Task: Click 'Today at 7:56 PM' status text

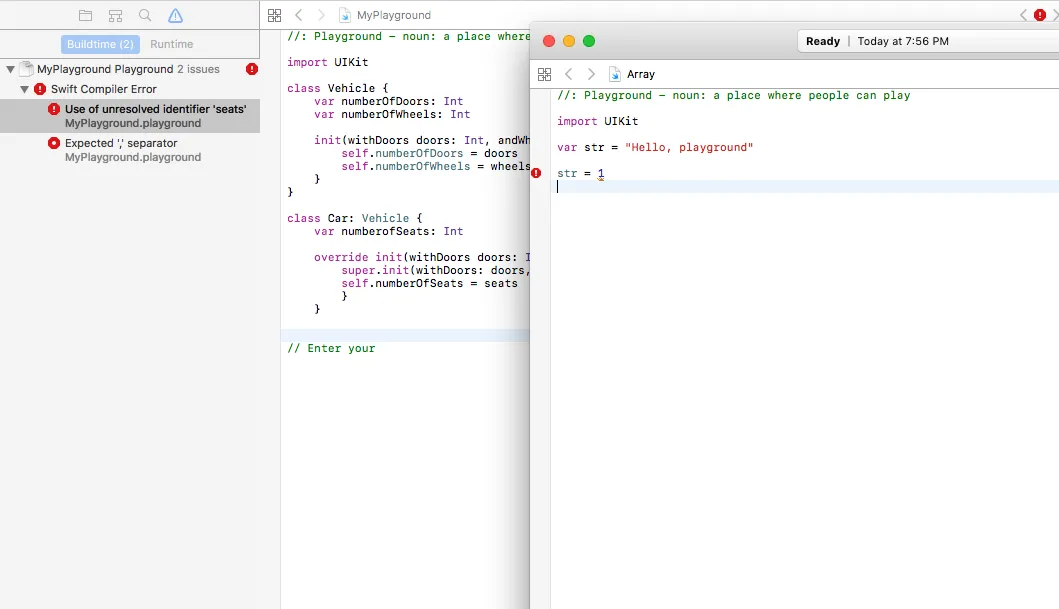Action: click(903, 41)
